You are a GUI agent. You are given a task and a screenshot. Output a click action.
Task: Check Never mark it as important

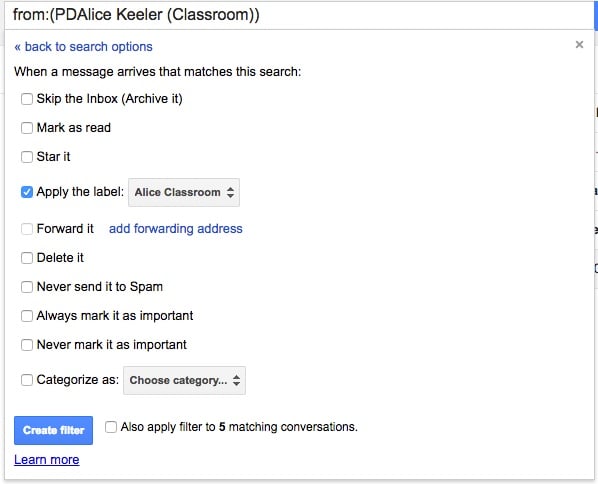[x=27, y=345]
